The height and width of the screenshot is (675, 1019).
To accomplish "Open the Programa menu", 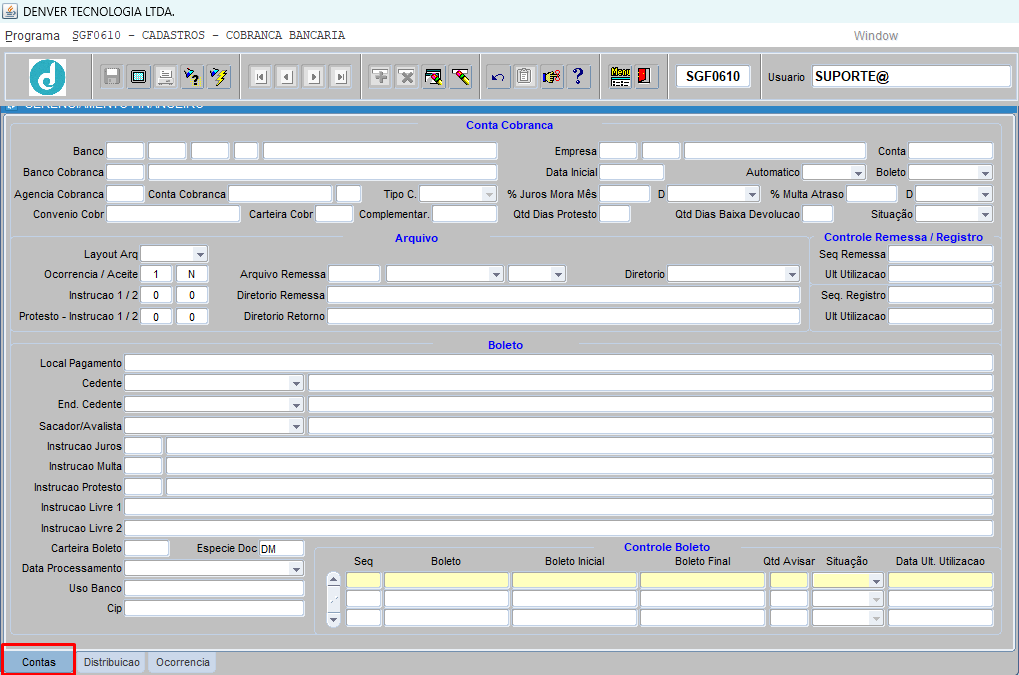I will [32, 36].
